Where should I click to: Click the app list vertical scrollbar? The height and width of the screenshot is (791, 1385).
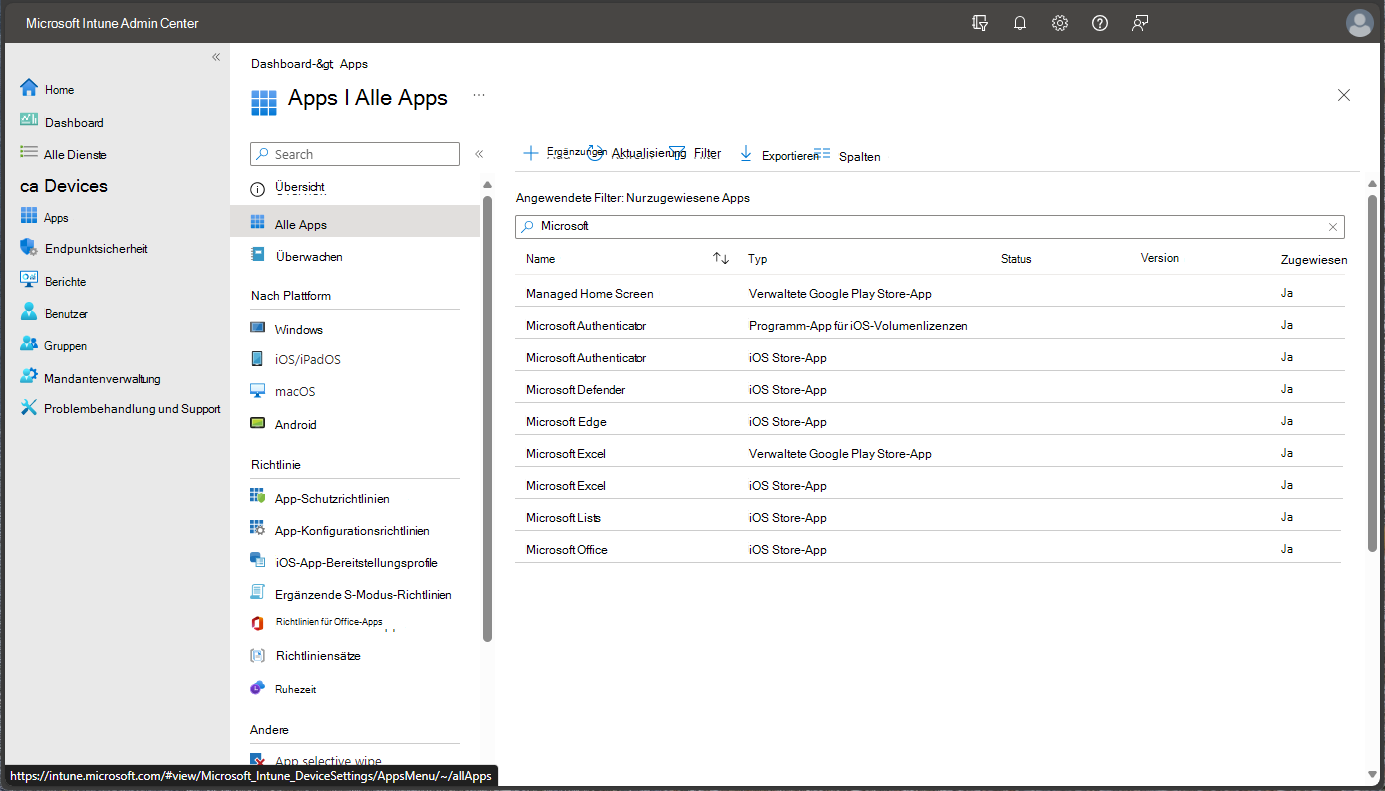[1372, 370]
